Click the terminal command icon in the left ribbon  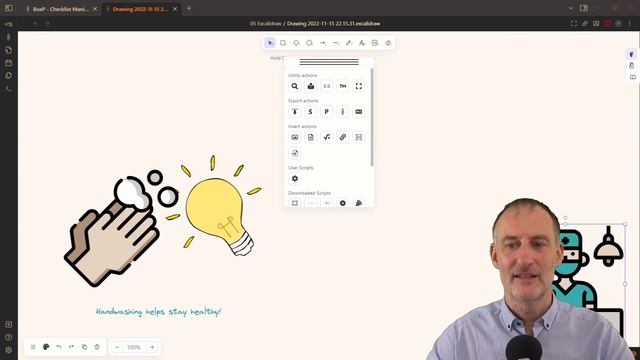coord(9,89)
